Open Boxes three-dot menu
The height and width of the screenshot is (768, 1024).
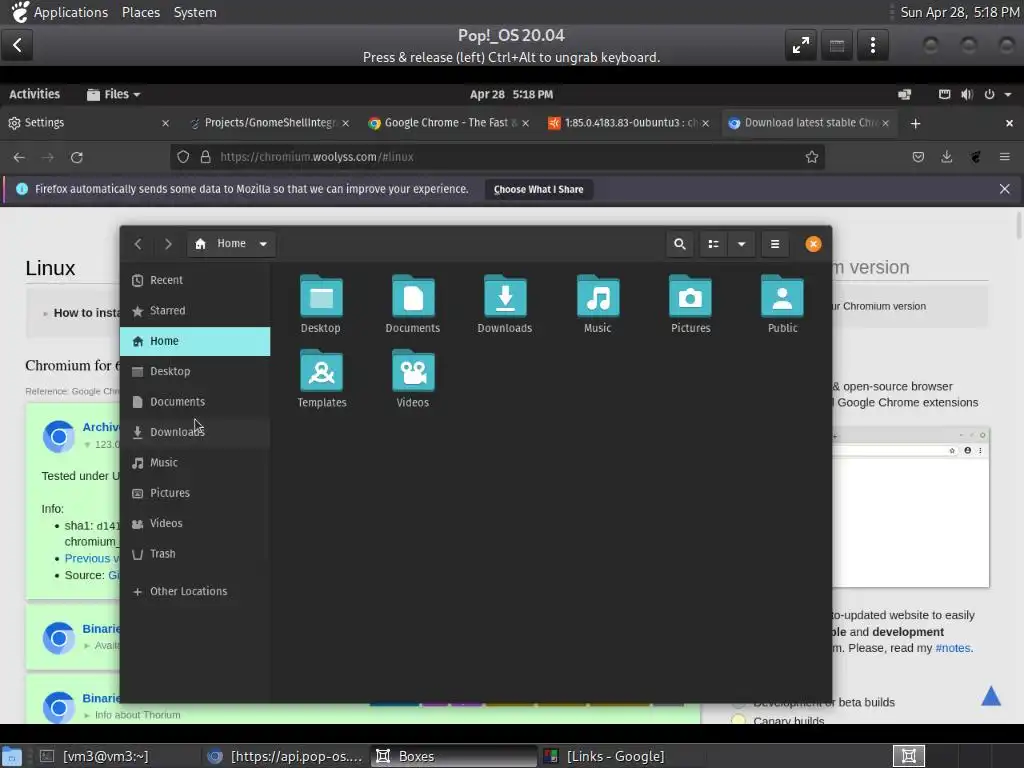tap(872, 45)
